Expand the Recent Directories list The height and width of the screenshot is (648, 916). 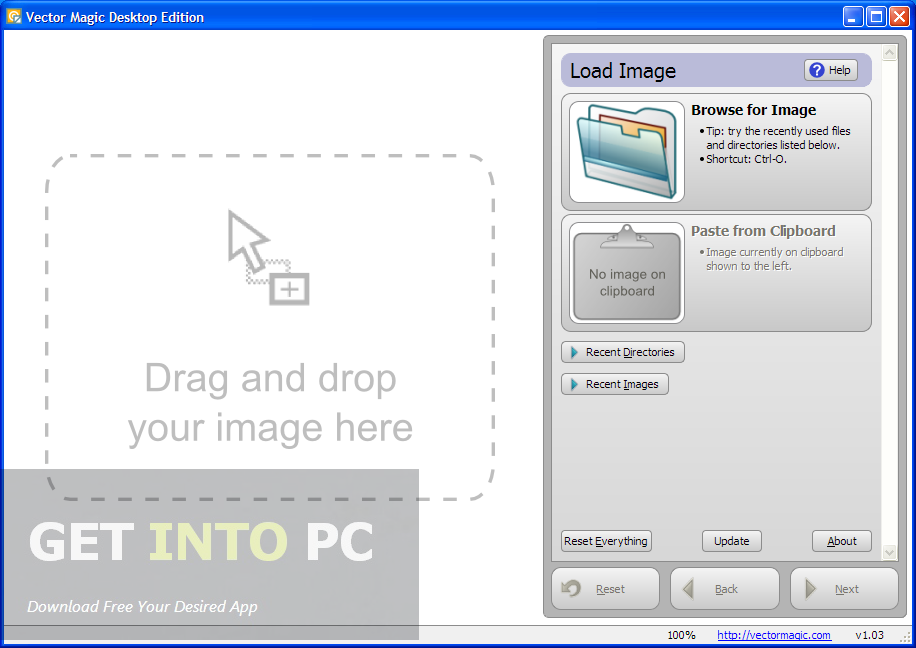coord(622,352)
